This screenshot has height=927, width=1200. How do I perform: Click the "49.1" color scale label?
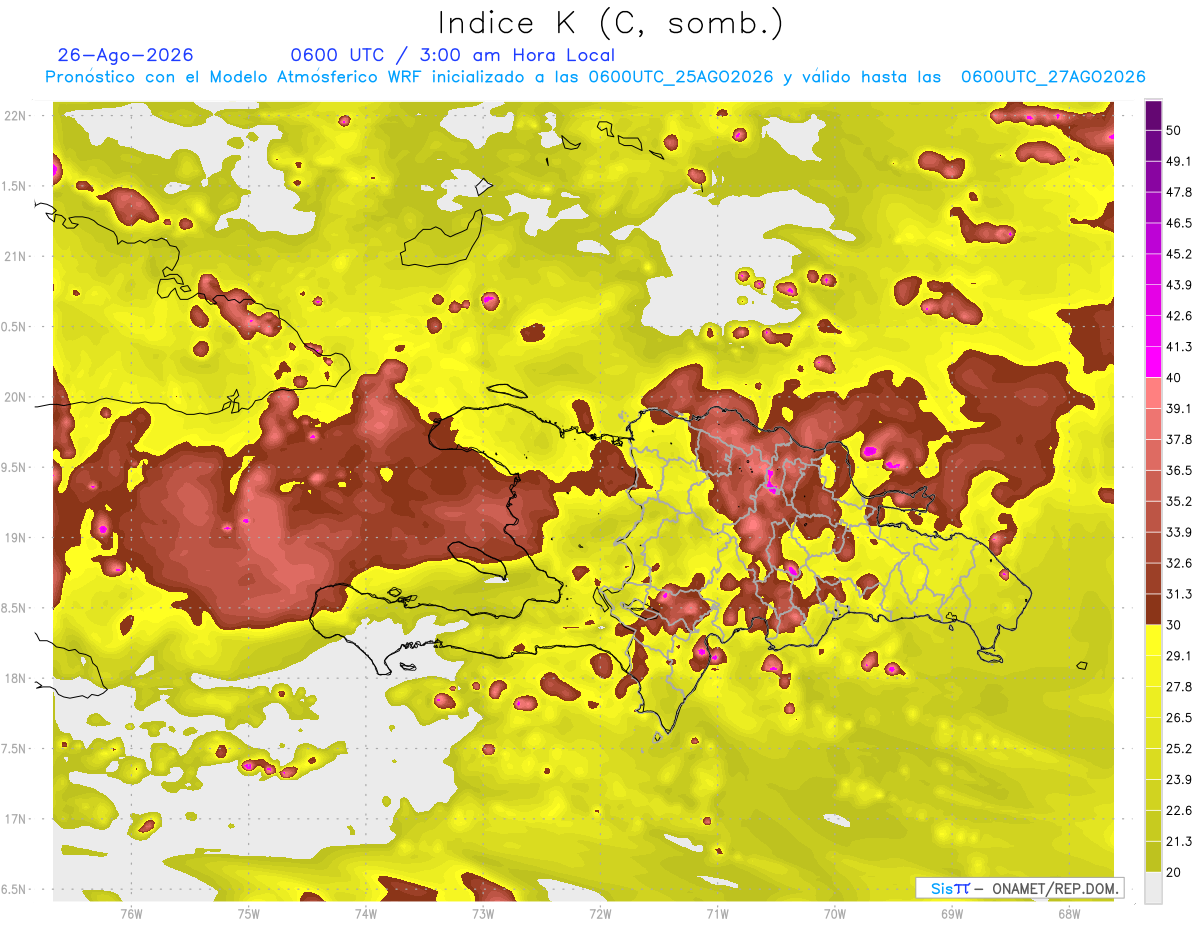point(1179,161)
